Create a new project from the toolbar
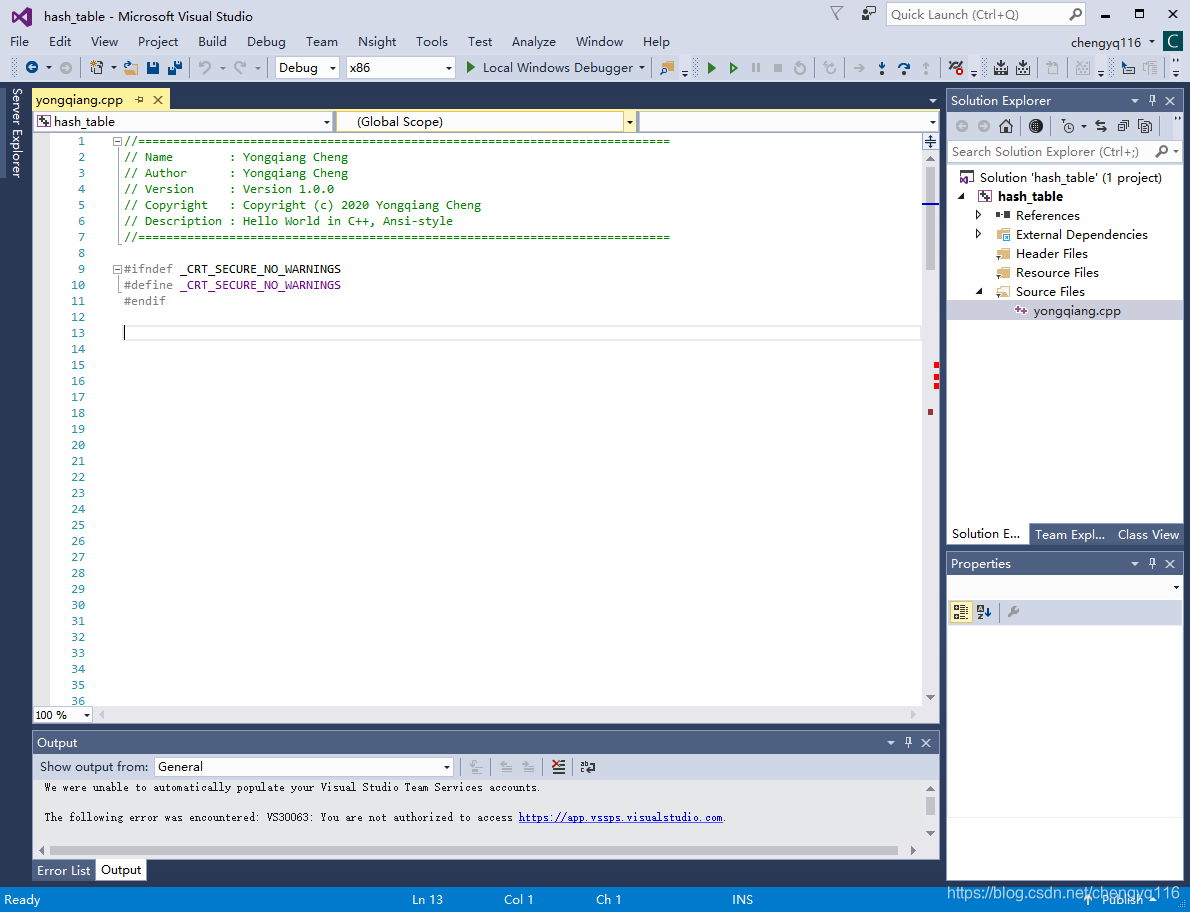Image resolution: width=1190 pixels, height=912 pixels. (x=96, y=68)
